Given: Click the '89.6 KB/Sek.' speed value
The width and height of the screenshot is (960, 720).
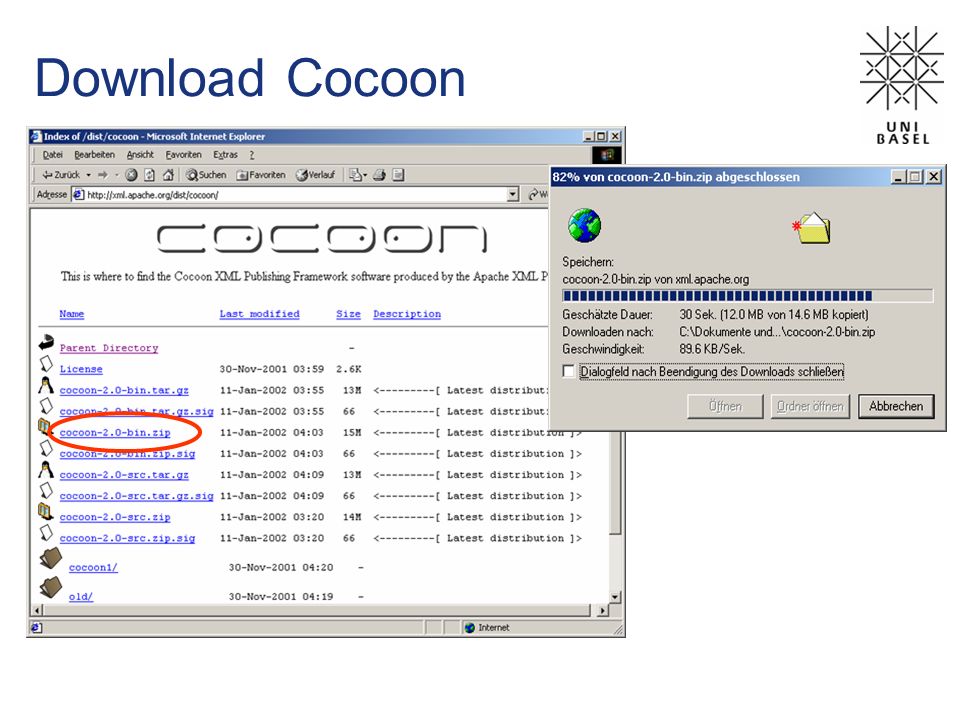Looking at the screenshot, I should coord(712,349).
